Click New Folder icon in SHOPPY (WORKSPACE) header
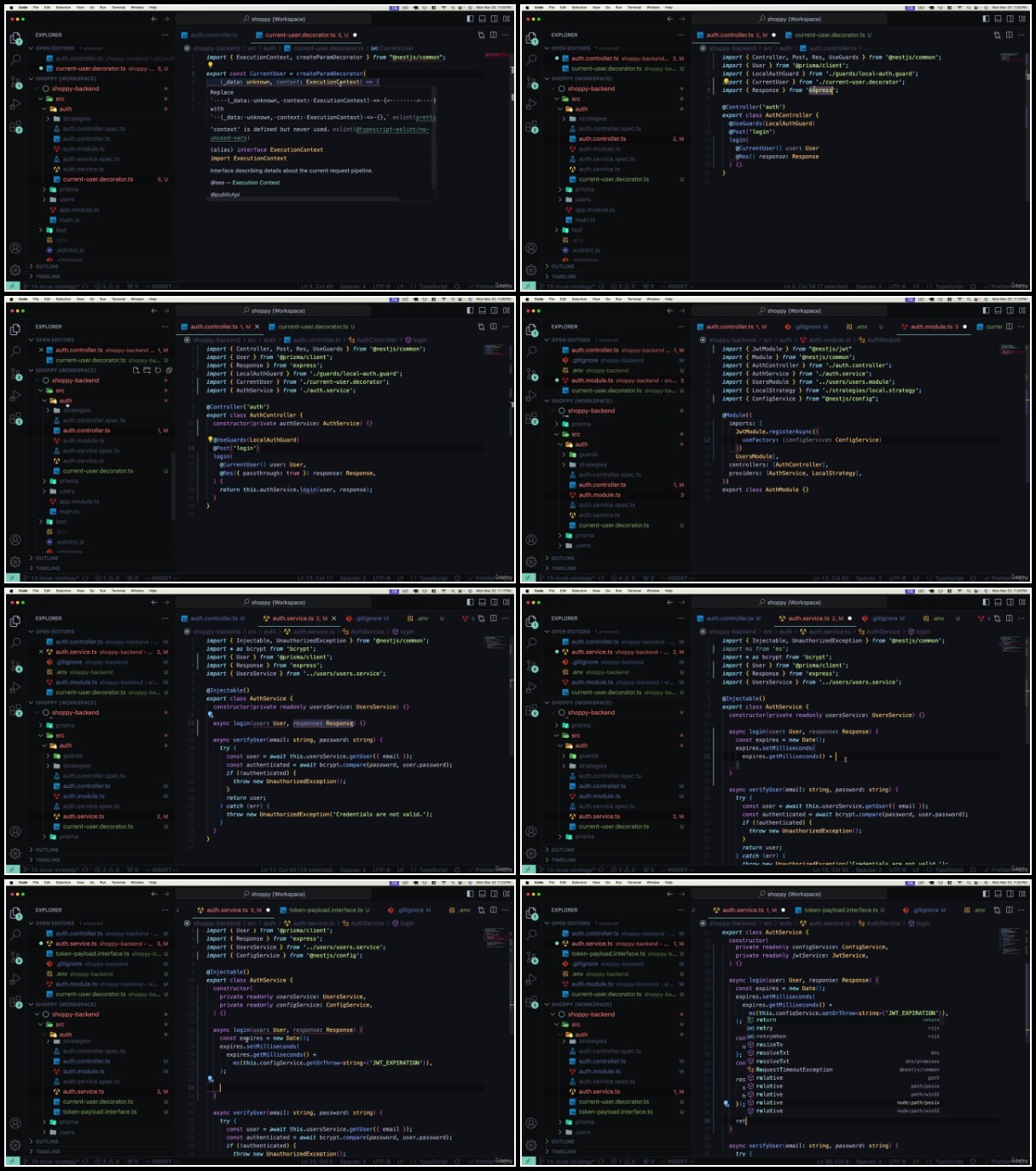 coord(147,370)
